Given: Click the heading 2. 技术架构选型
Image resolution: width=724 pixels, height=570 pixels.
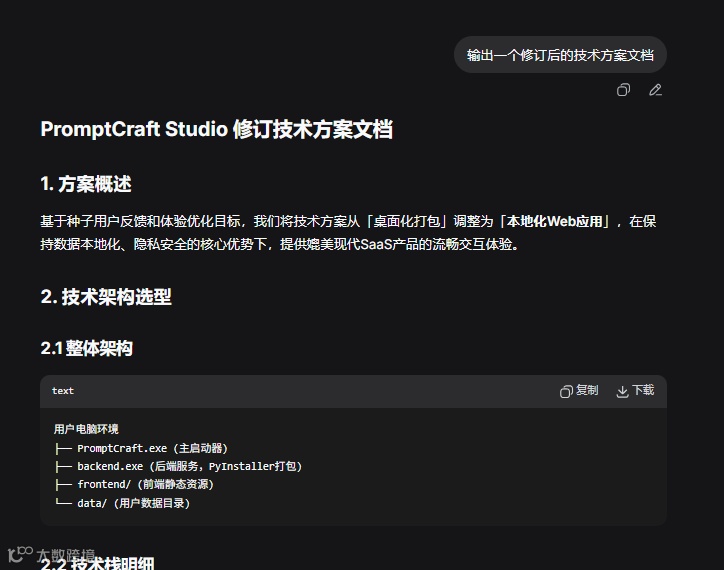Looking at the screenshot, I should pos(106,297).
